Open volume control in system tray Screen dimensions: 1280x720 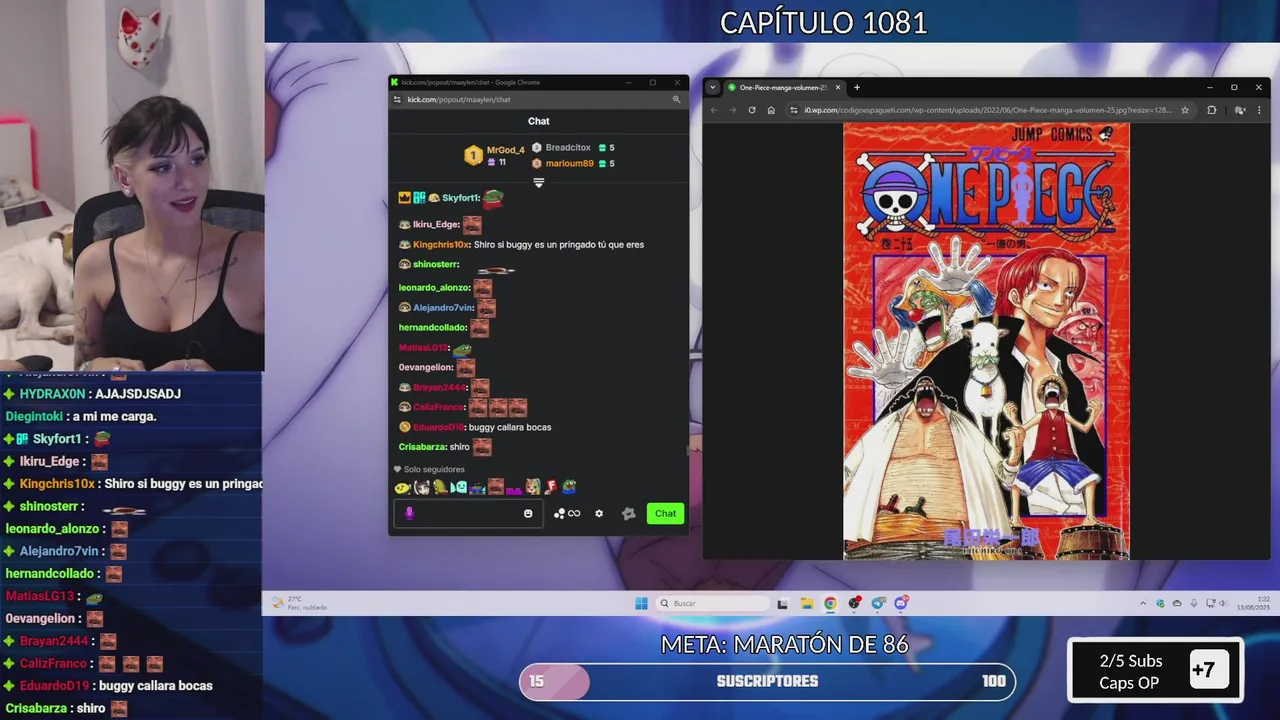point(1222,603)
